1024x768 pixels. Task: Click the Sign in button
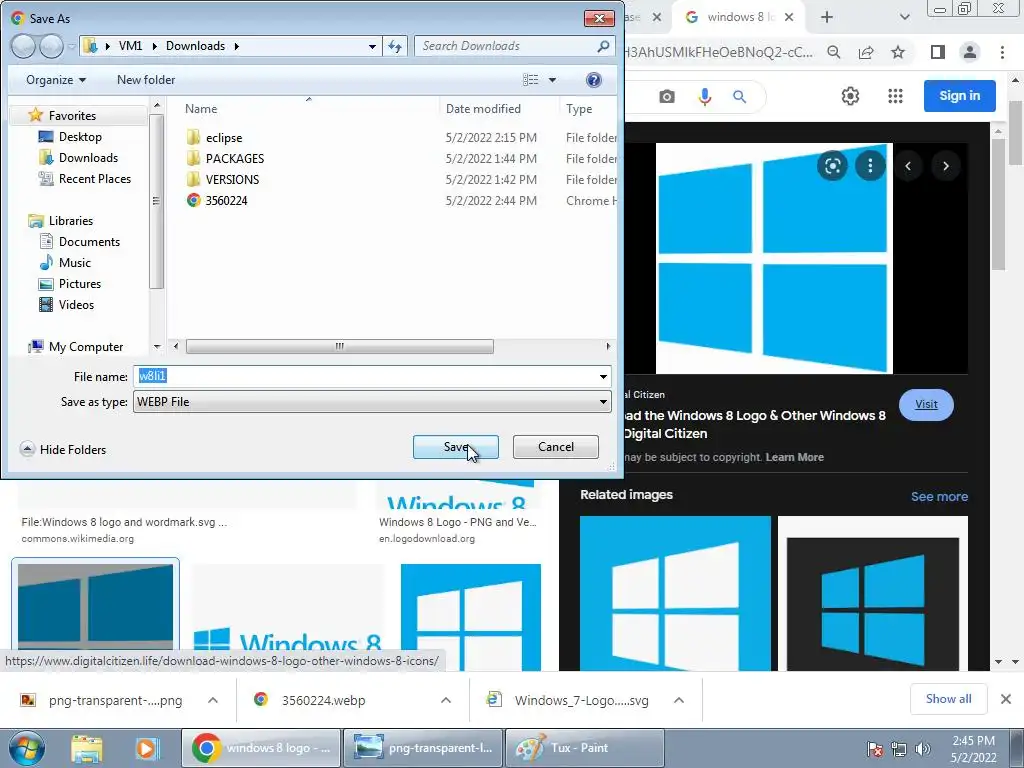point(959,96)
